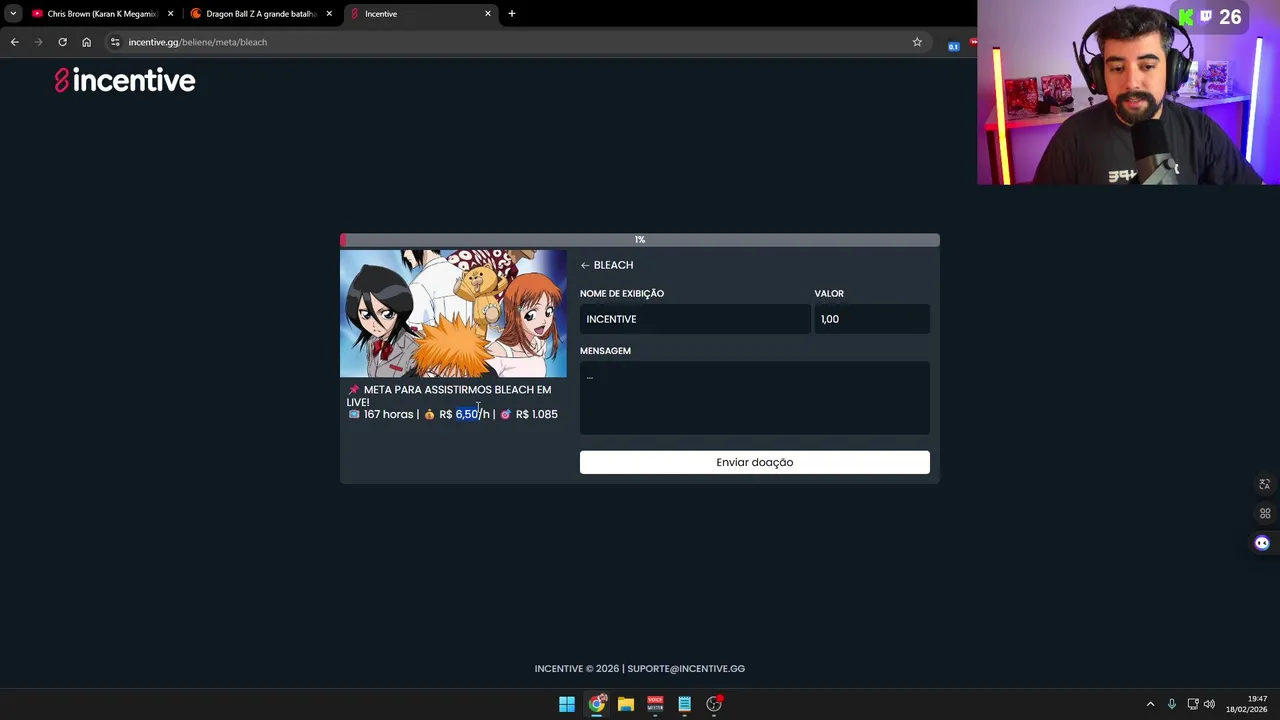The width and height of the screenshot is (1280, 720).
Task: Go to the browser home page
Action: click(x=86, y=42)
